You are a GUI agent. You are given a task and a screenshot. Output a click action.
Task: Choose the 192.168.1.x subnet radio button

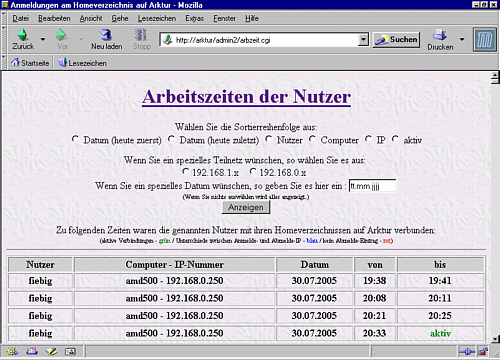click(x=186, y=172)
